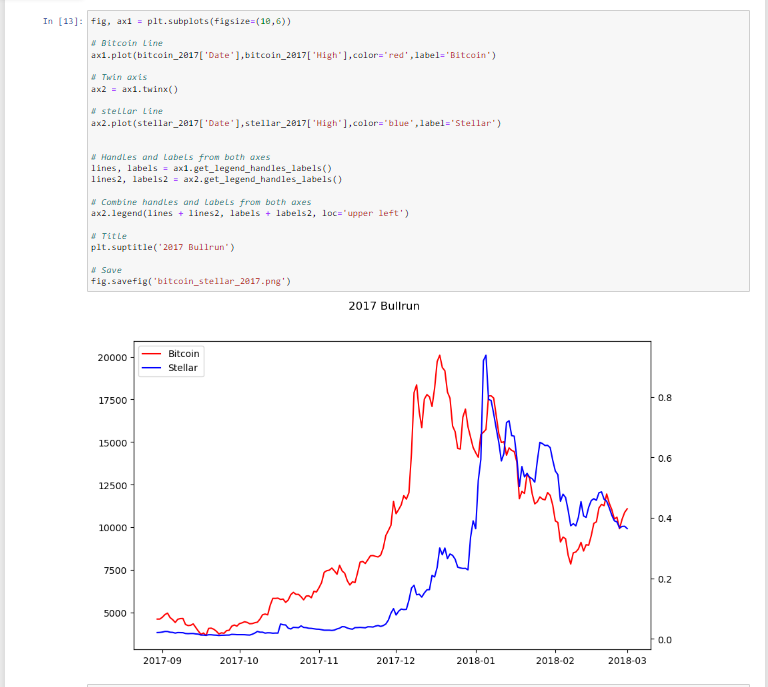The image size is (768, 687).
Task: Click the 0.2 right axis label
Action: click(665, 579)
